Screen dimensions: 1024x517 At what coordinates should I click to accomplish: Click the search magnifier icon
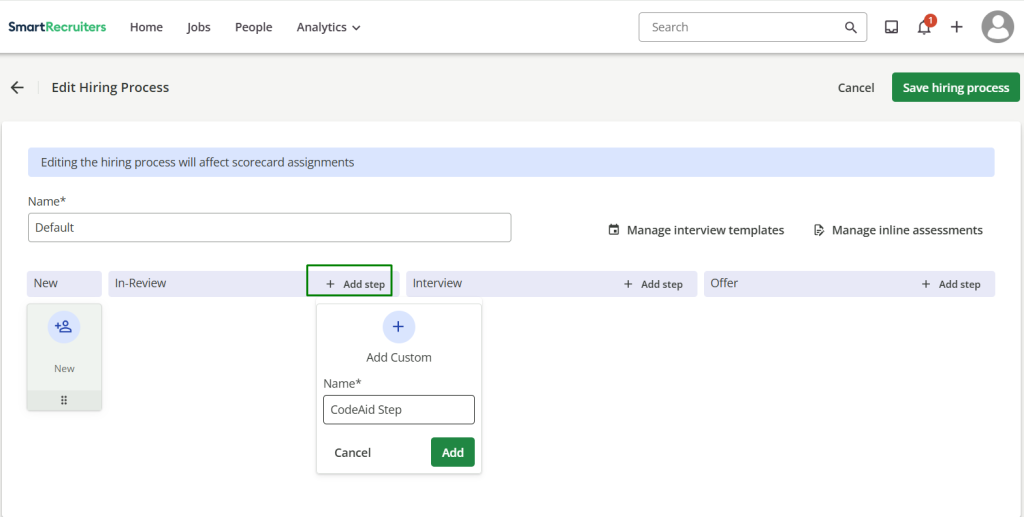pos(851,27)
